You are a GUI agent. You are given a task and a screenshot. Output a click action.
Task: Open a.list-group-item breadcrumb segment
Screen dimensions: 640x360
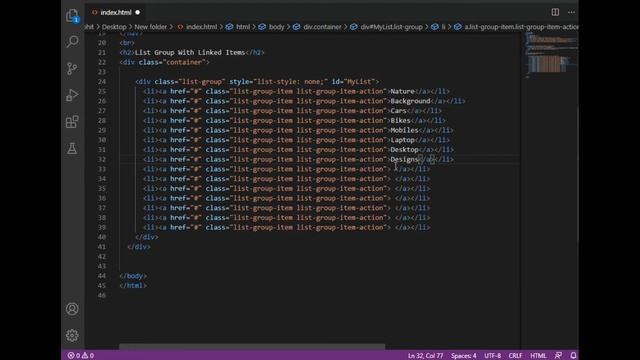tap(516, 27)
